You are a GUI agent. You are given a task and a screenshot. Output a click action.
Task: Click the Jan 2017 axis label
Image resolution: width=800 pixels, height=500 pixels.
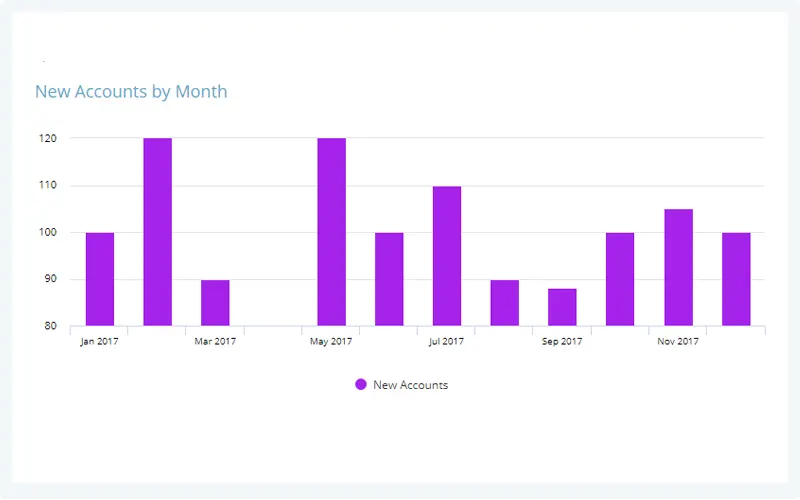pos(99,341)
